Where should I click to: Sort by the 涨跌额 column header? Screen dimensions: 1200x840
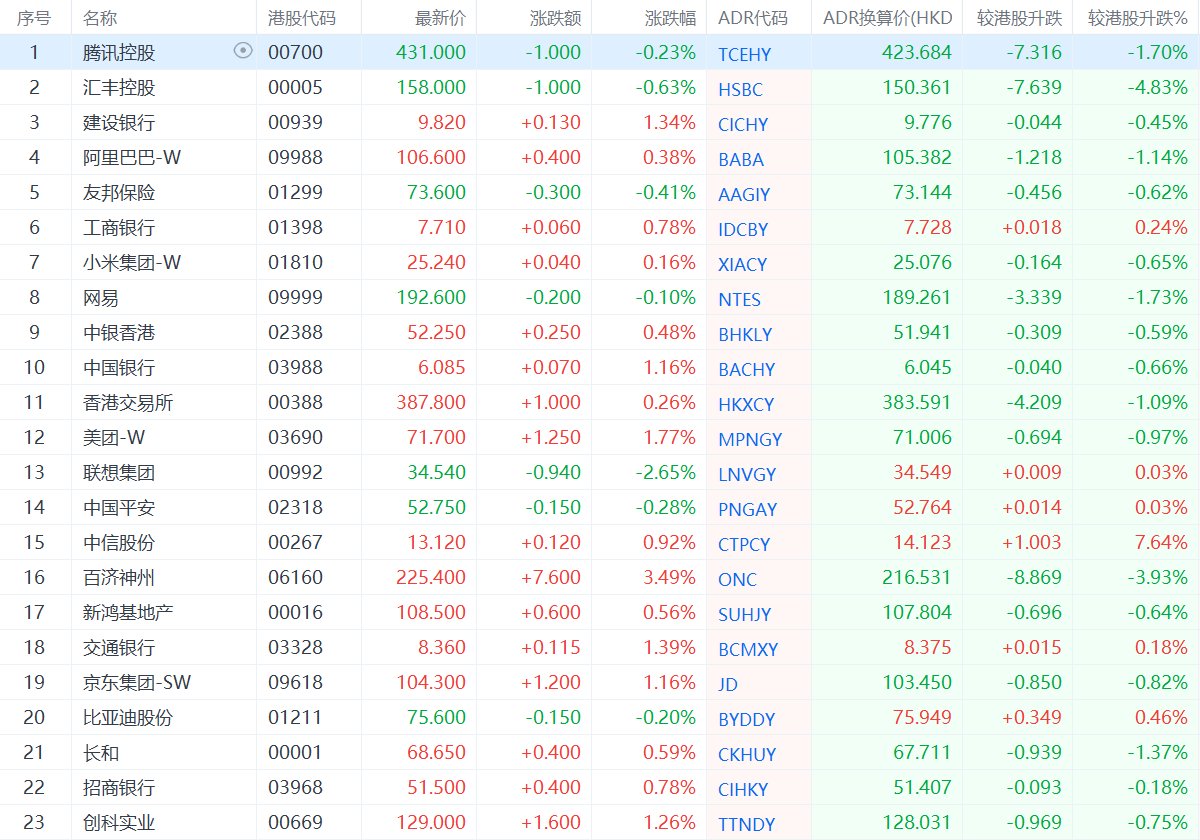[556, 18]
